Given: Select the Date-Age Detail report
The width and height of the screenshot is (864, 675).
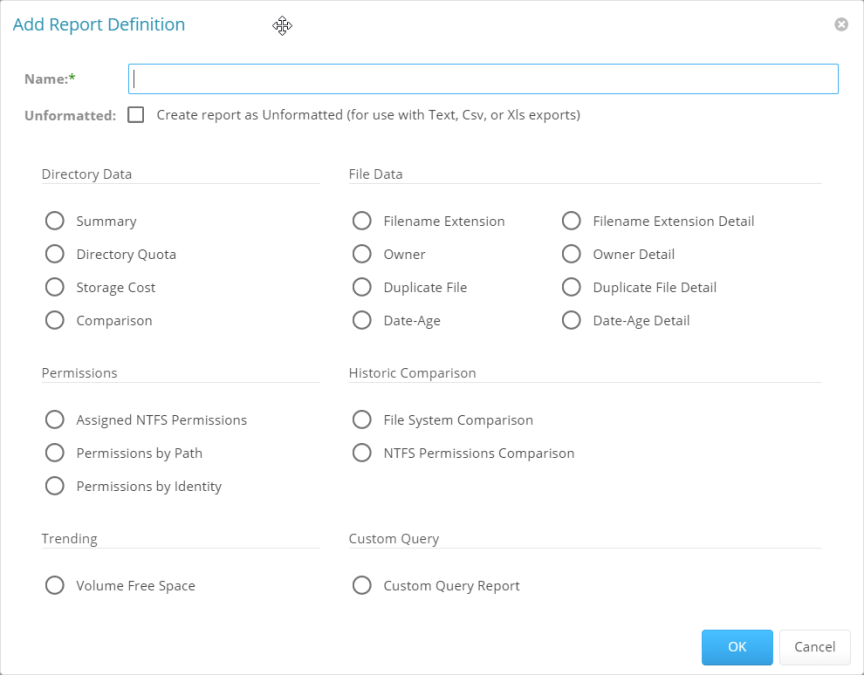Looking at the screenshot, I should pyautogui.click(x=571, y=320).
